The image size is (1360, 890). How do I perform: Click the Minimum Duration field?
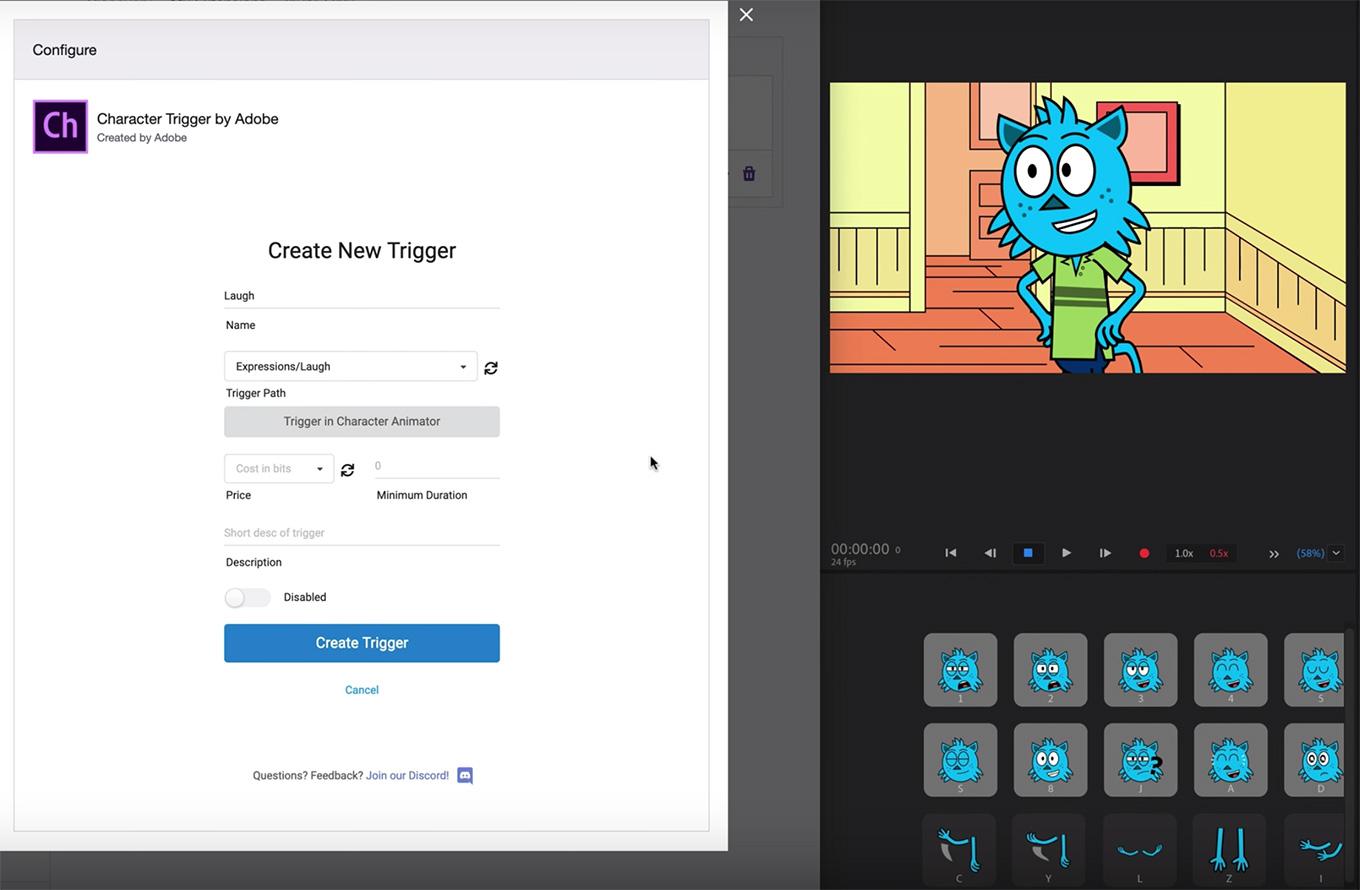point(437,466)
